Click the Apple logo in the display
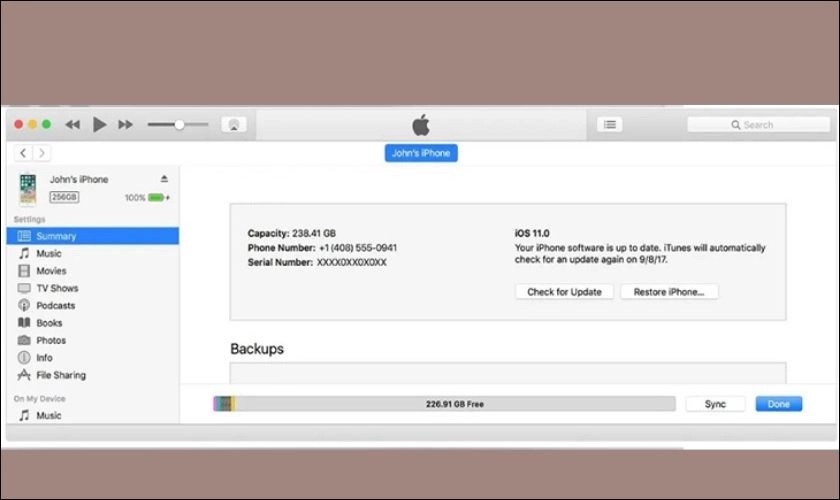The width and height of the screenshot is (840, 500). pos(421,125)
